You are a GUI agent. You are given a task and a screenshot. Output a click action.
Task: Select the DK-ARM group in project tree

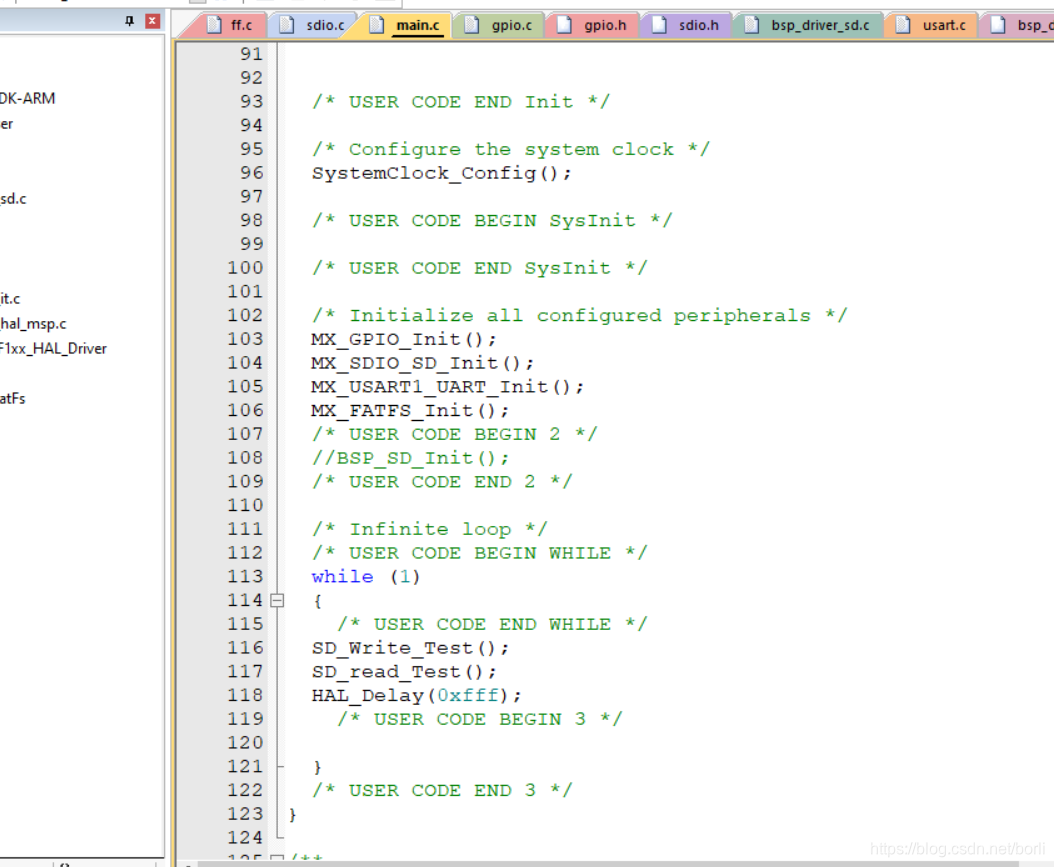28,99
